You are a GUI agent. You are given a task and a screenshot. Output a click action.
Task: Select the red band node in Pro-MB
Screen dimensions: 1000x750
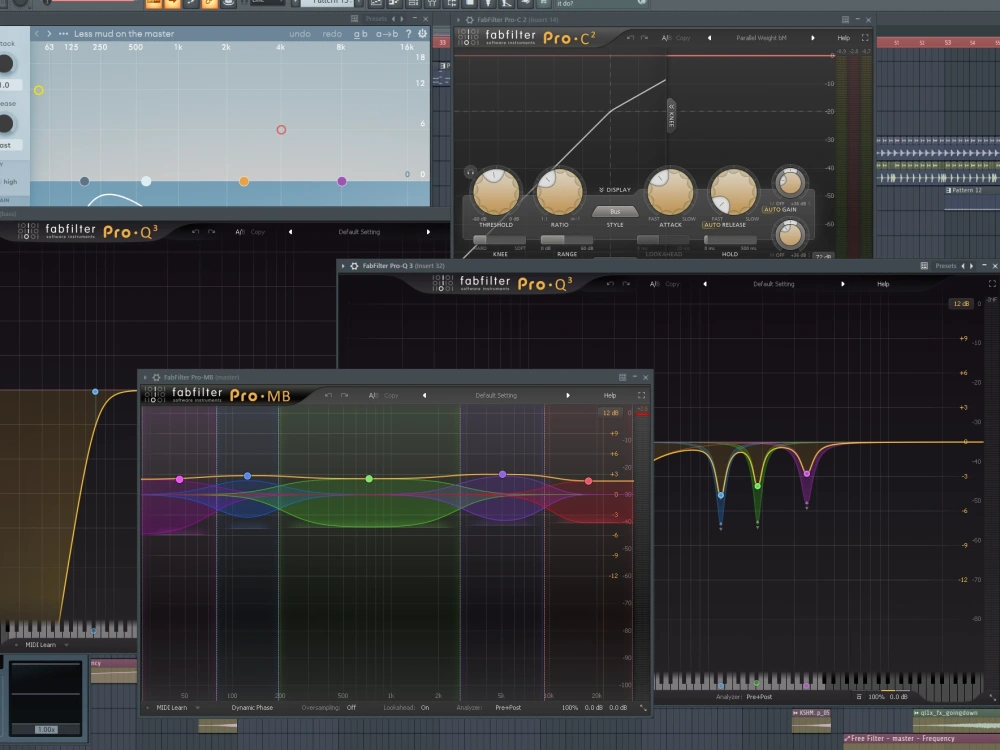(589, 481)
